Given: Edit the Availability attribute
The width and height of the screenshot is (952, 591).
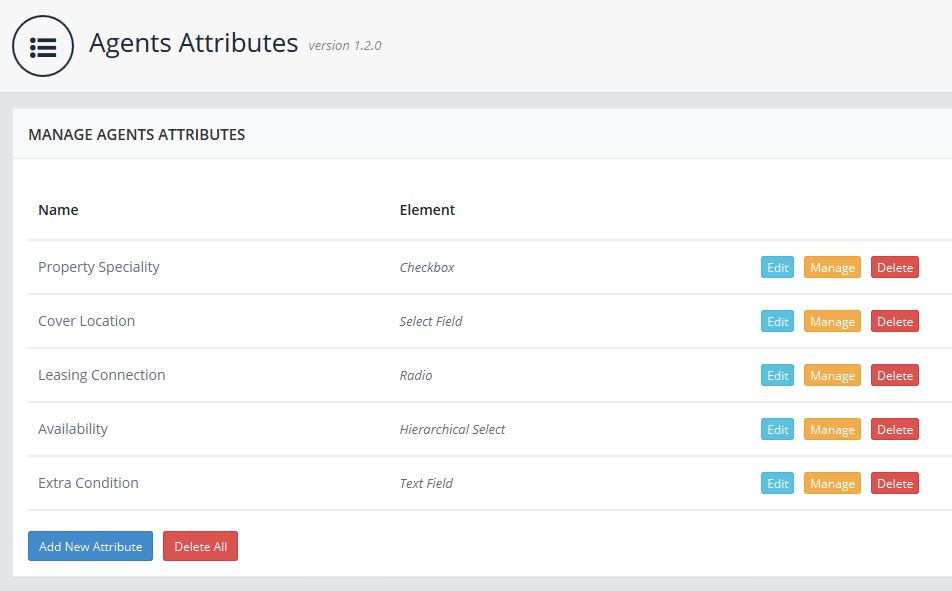Looking at the screenshot, I should [777, 429].
